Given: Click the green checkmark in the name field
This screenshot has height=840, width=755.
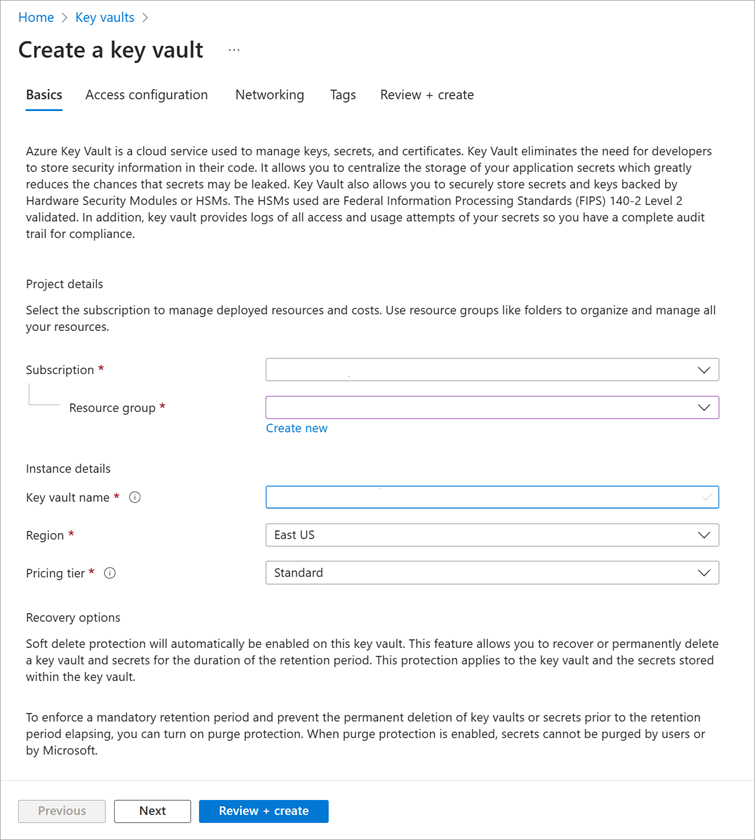Looking at the screenshot, I should pyautogui.click(x=707, y=497).
